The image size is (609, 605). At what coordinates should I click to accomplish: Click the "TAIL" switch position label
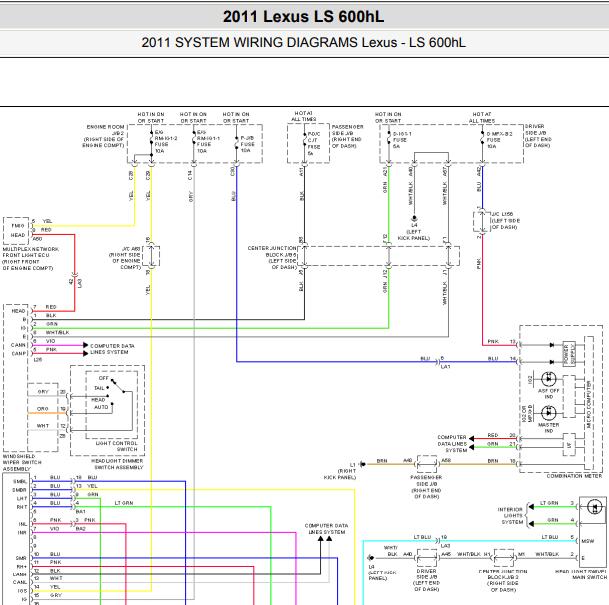coord(99,388)
